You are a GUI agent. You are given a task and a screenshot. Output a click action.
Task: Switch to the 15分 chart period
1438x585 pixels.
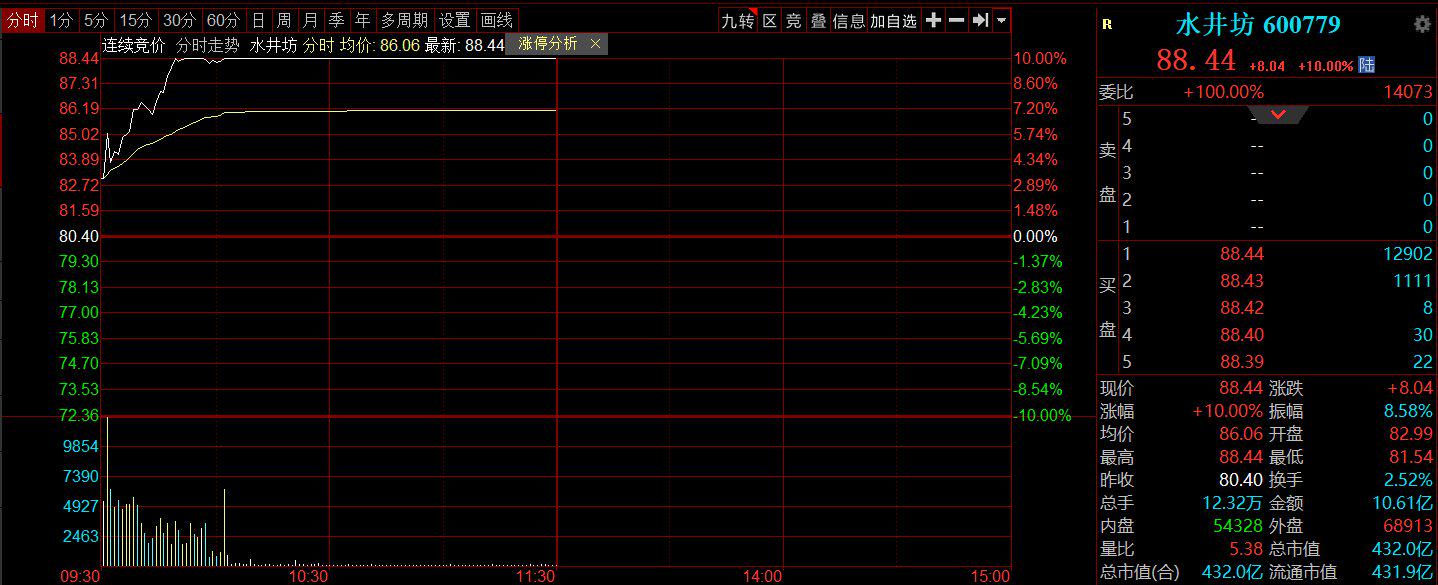coord(135,20)
